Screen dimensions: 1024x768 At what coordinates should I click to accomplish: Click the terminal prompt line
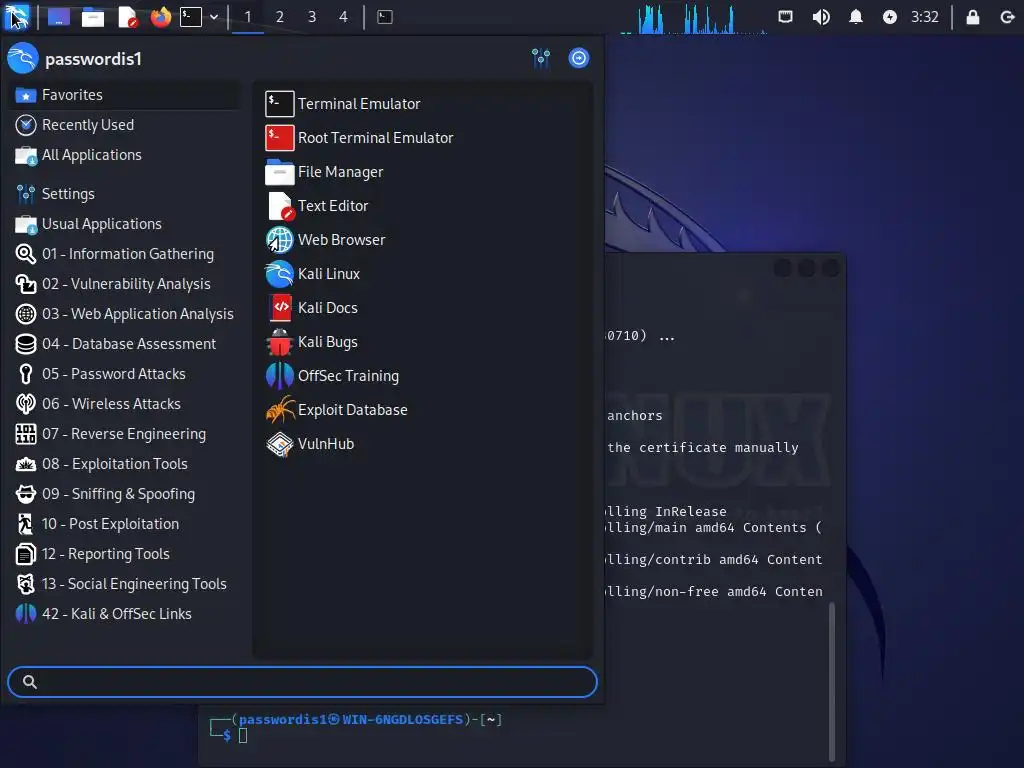[356, 728]
